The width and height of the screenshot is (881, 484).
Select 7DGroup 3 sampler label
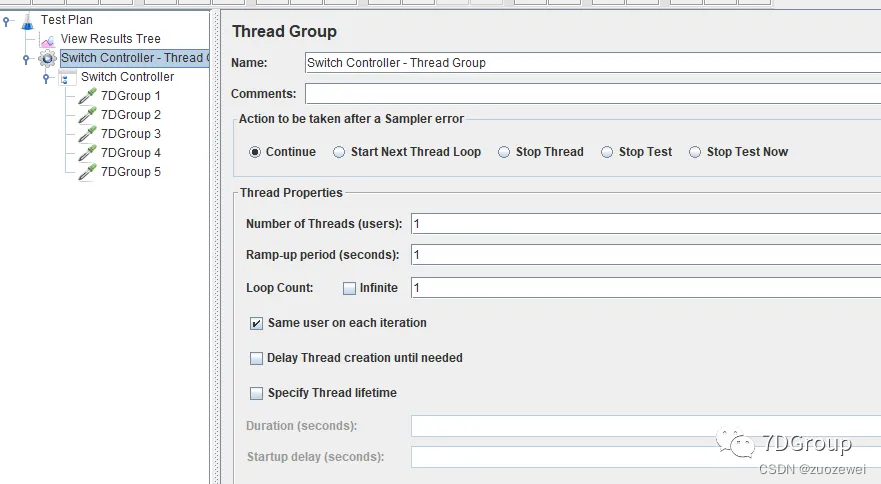pyautogui.click(x=130, y=134)
